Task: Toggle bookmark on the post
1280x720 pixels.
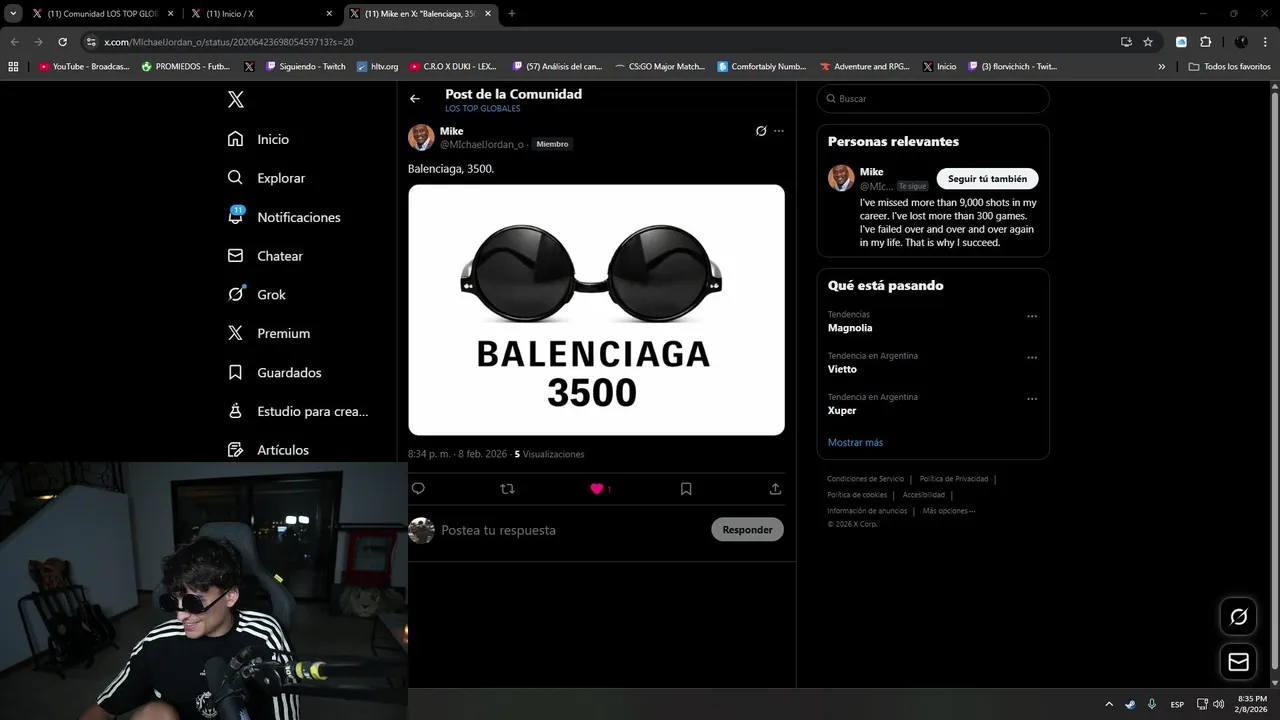Action: [x=686, y=489]
